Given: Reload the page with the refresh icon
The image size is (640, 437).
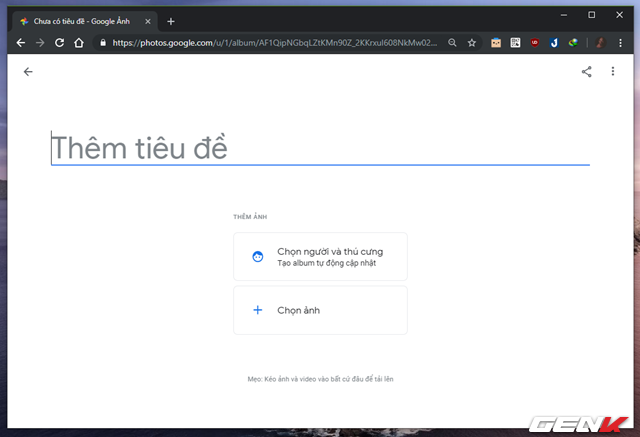Looking at the screenshot, I should [60, 42].
